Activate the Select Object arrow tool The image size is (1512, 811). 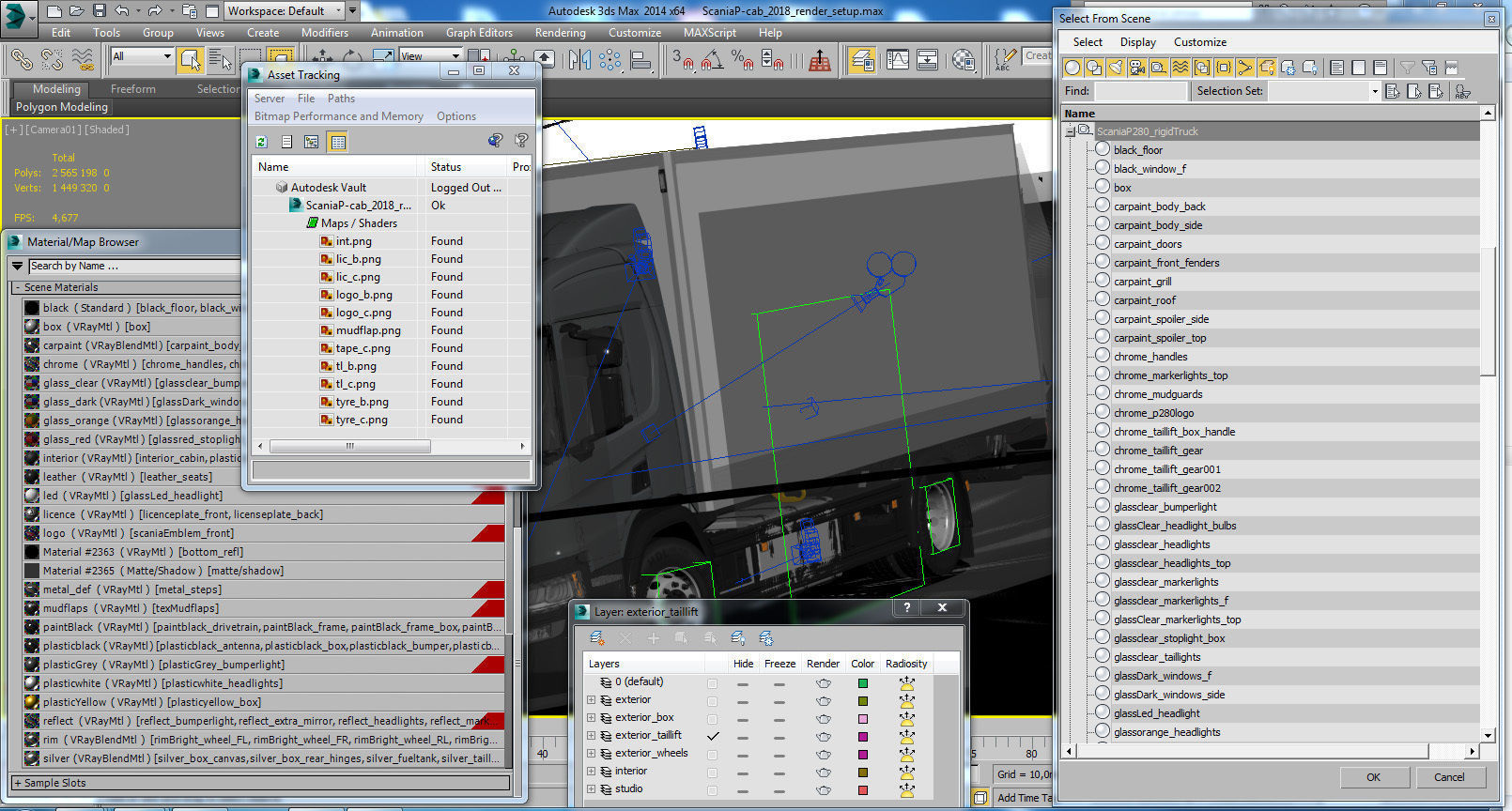click(x=191, y=59)
